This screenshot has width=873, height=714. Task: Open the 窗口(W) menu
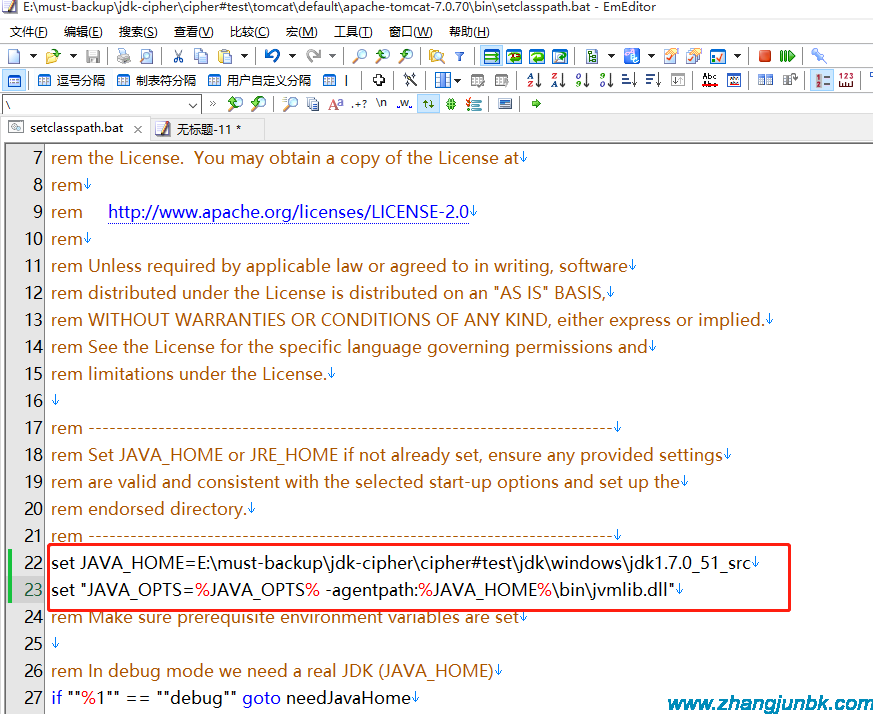pyautogui.click(x=410, y=32)
